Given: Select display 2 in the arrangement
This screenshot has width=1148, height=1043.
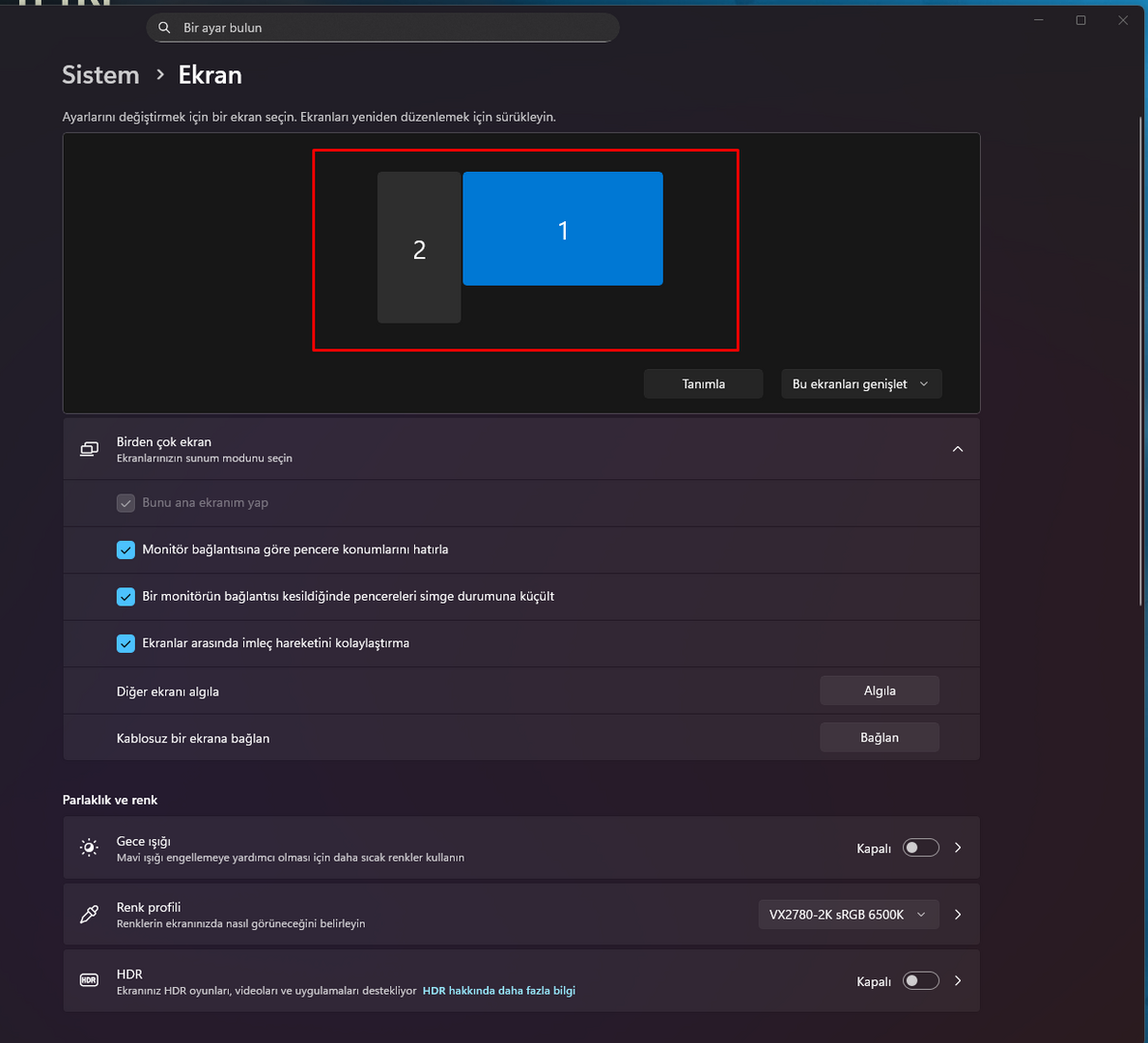Looking at the screenshot, I should [x=419, y=247].
